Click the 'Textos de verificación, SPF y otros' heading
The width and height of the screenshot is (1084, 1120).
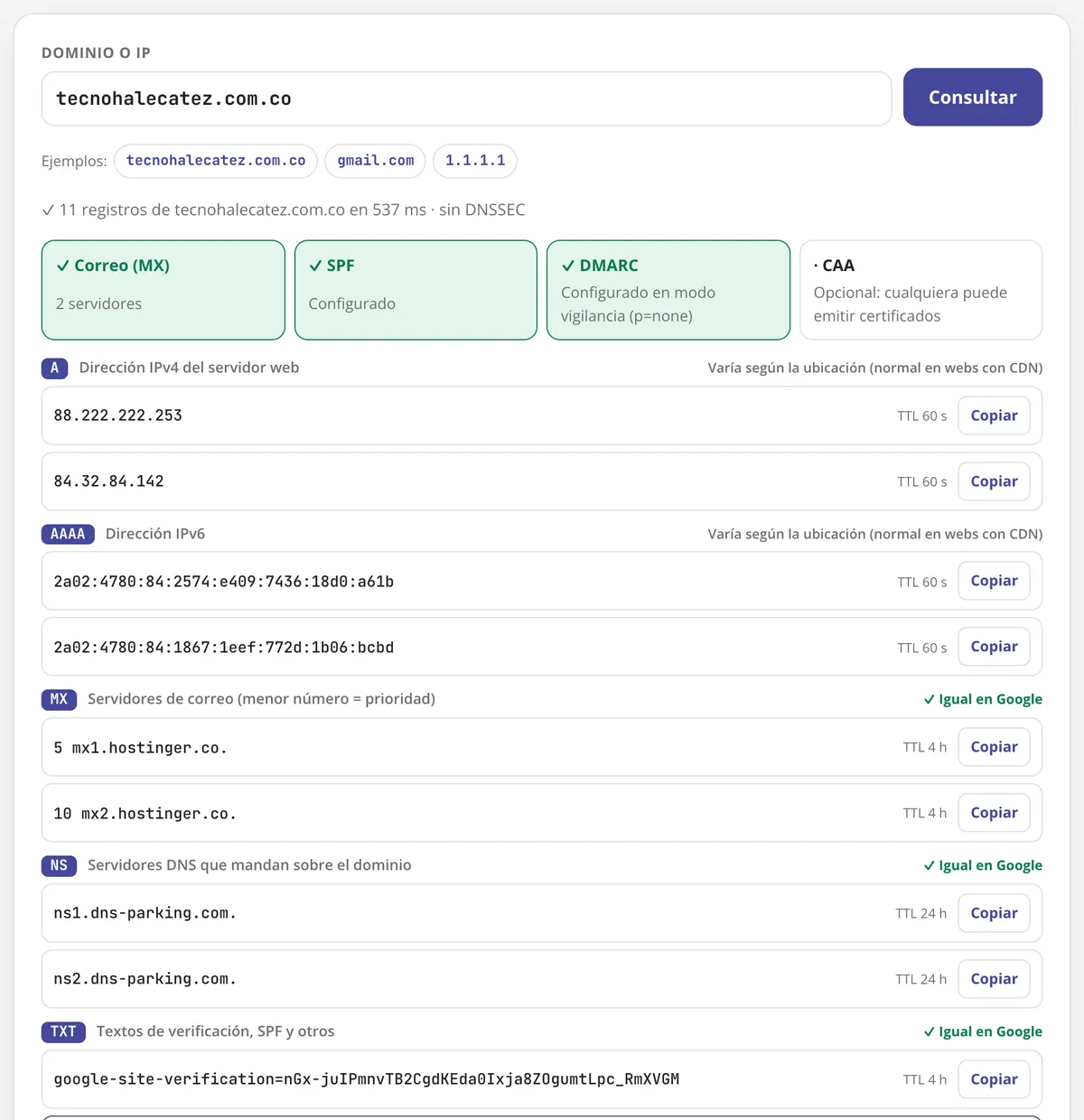pyautogui.click(x=215, y=1031)
